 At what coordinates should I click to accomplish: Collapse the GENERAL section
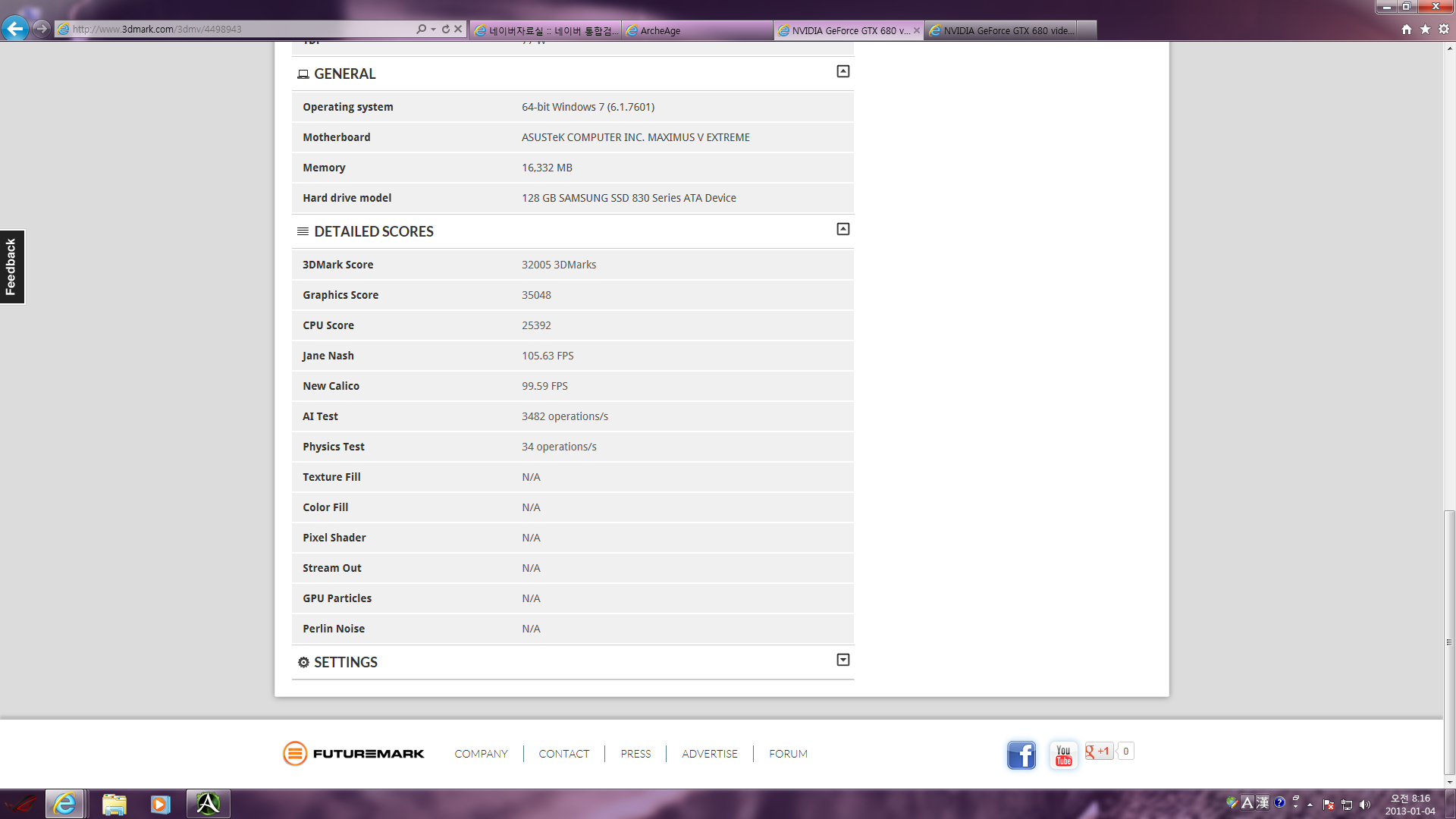(x=843, y=71)
